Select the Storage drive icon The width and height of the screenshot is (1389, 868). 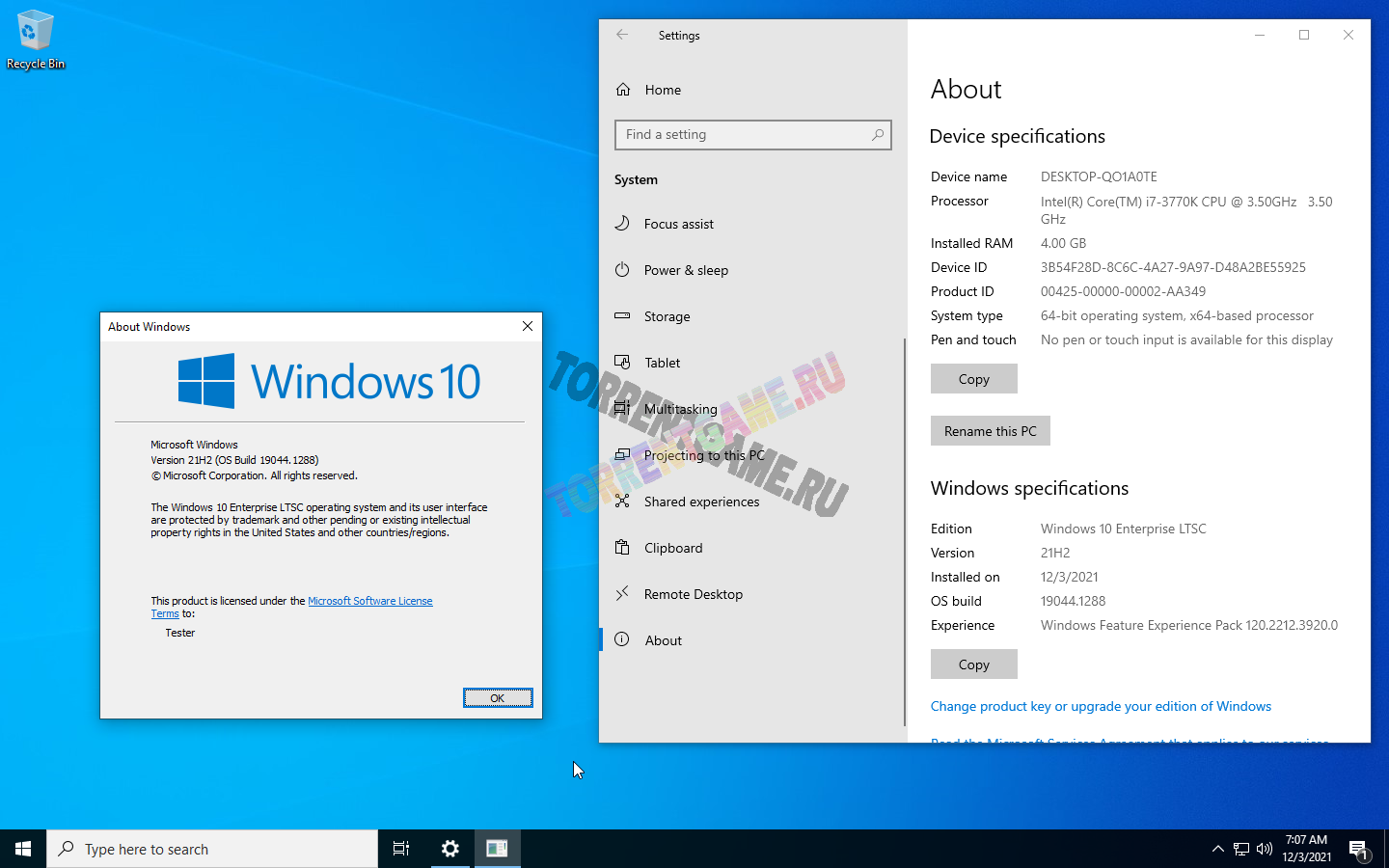(x=623, y=316)
